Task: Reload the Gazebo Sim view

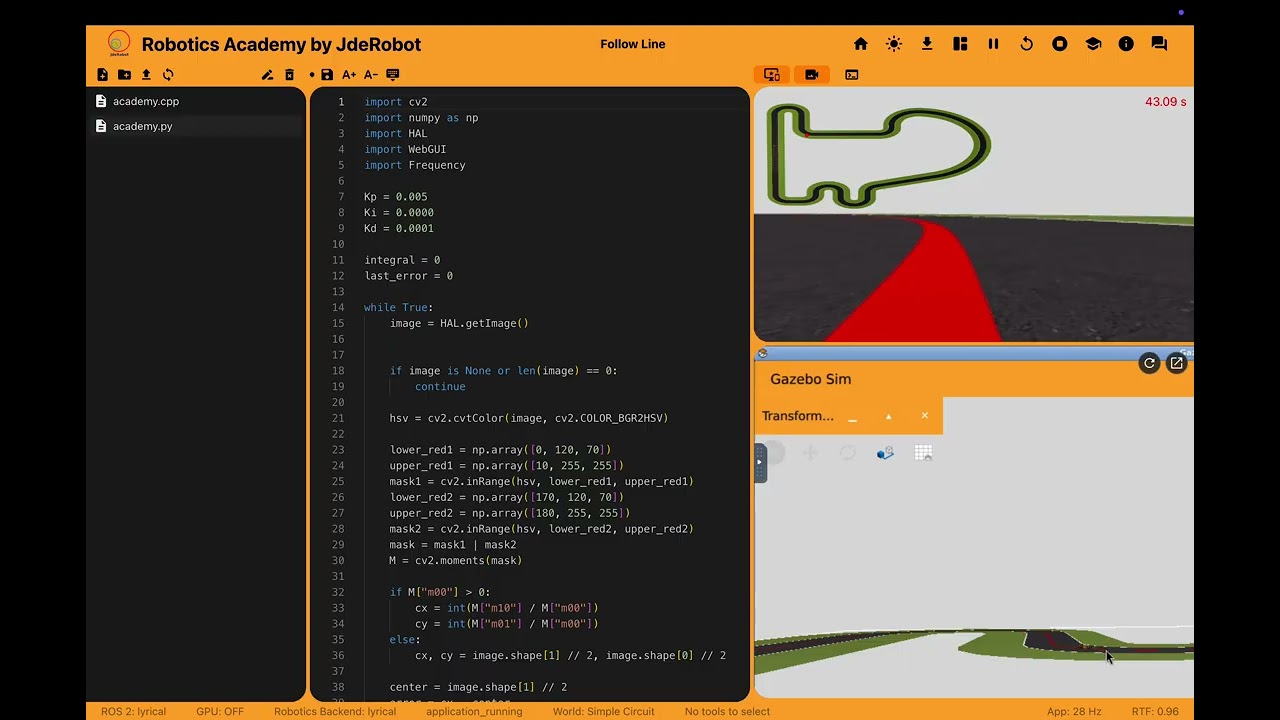Action: tap(1149, 364)
